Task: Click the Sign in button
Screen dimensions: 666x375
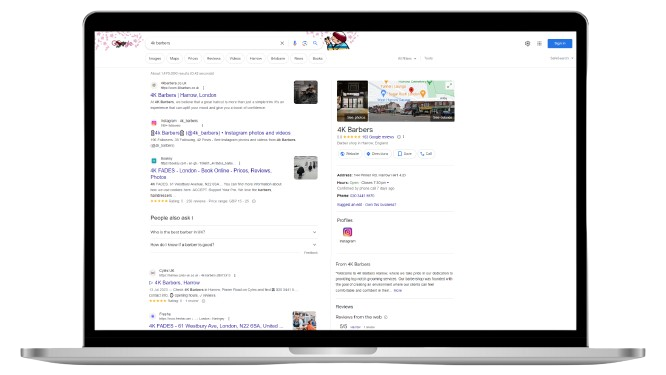Action: pos(559,43)
